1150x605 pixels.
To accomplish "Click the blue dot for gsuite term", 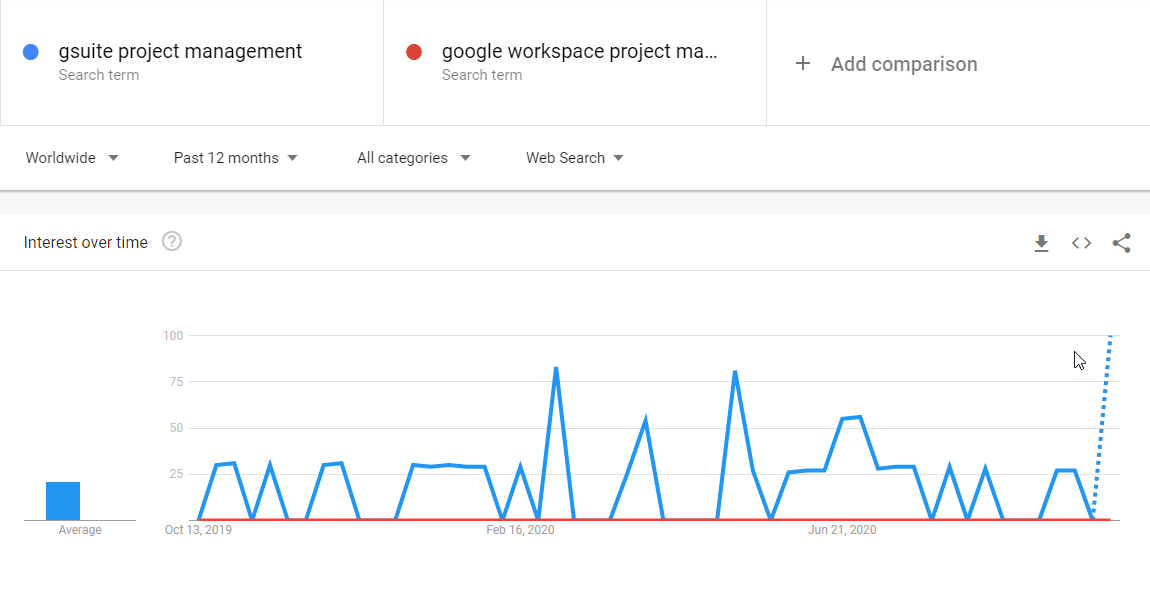I will (x=31, y=52).
